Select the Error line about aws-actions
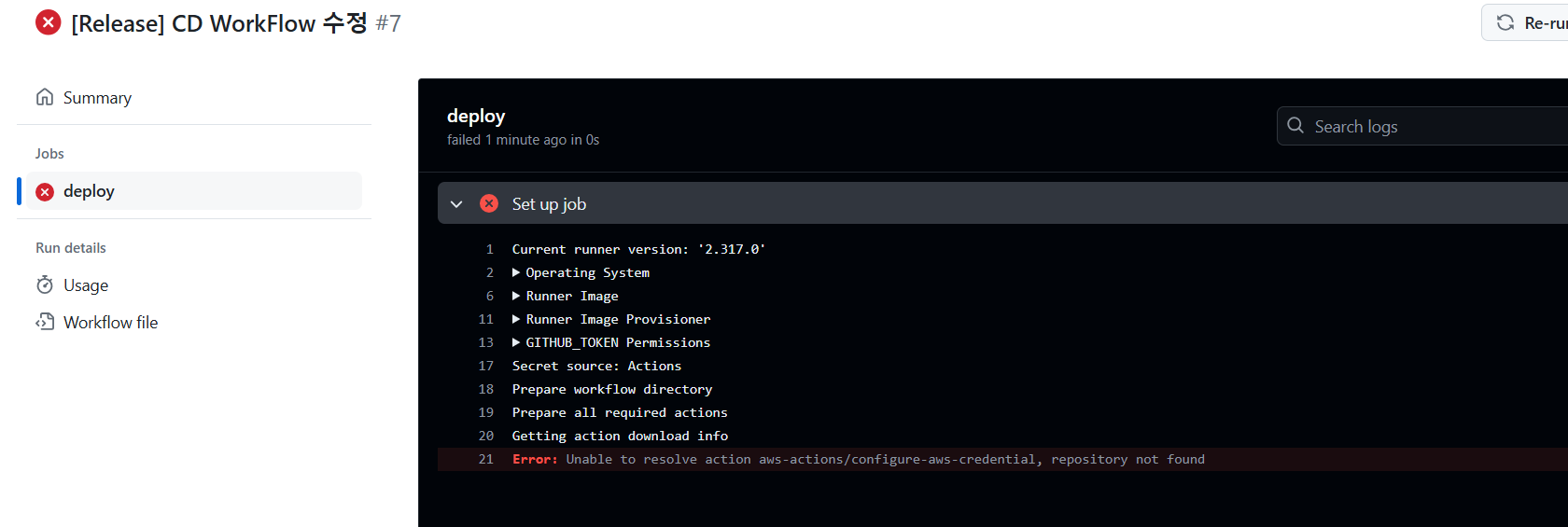Viewport: 1568px width, 527px height. (1002, 459)
